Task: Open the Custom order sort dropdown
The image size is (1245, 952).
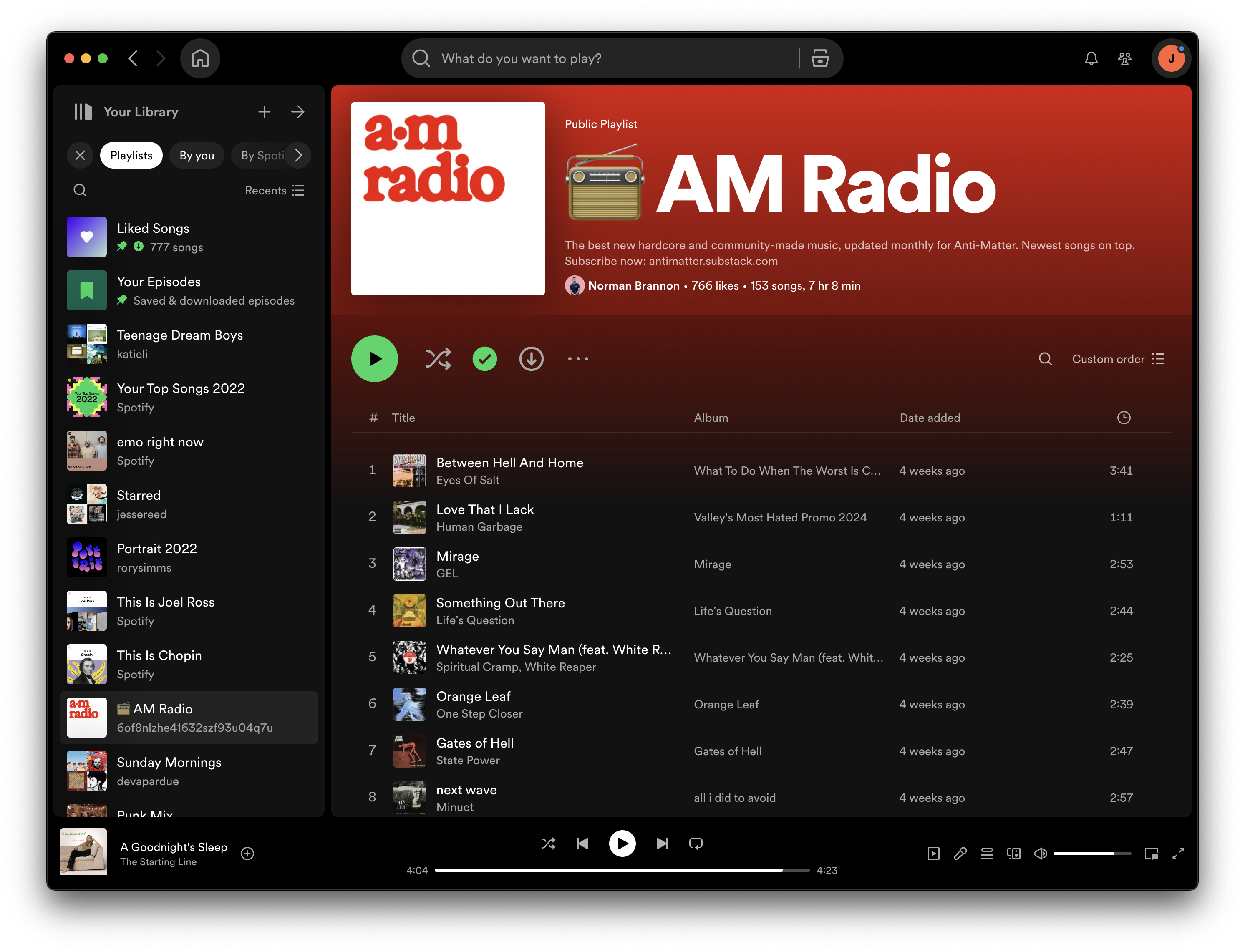Action: (x=1117, y=359)
